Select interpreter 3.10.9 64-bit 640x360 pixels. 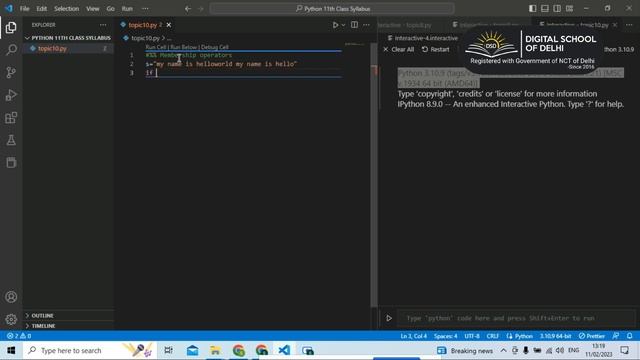(556, 336)
